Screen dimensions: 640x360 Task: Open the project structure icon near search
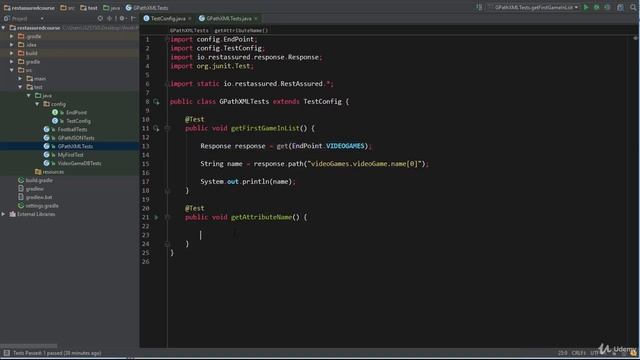tap(620, 7)
